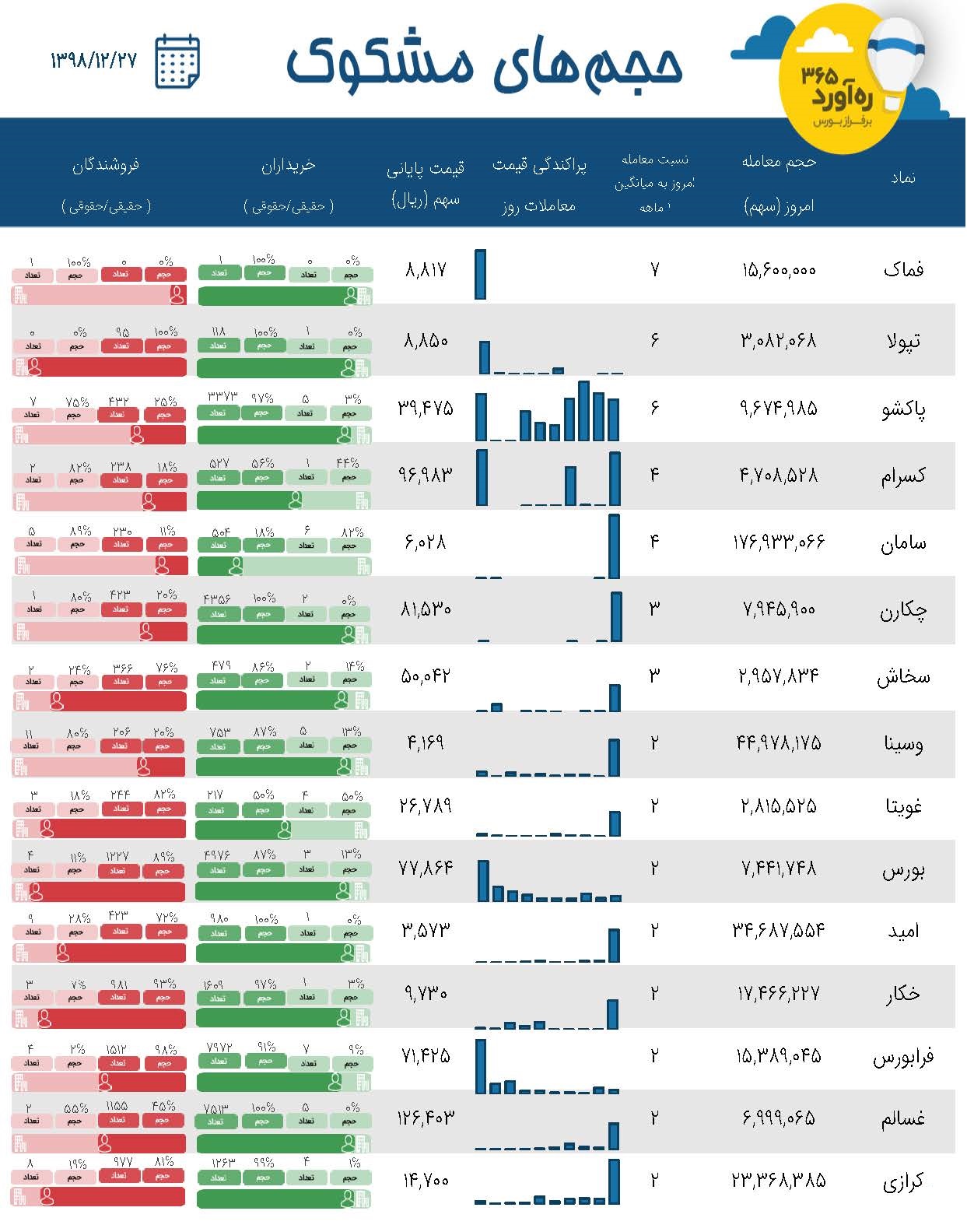Select the فروشندگان column header
This screenshot has width=967, height=1232.
pyautogui.click(x=105, y=184)
